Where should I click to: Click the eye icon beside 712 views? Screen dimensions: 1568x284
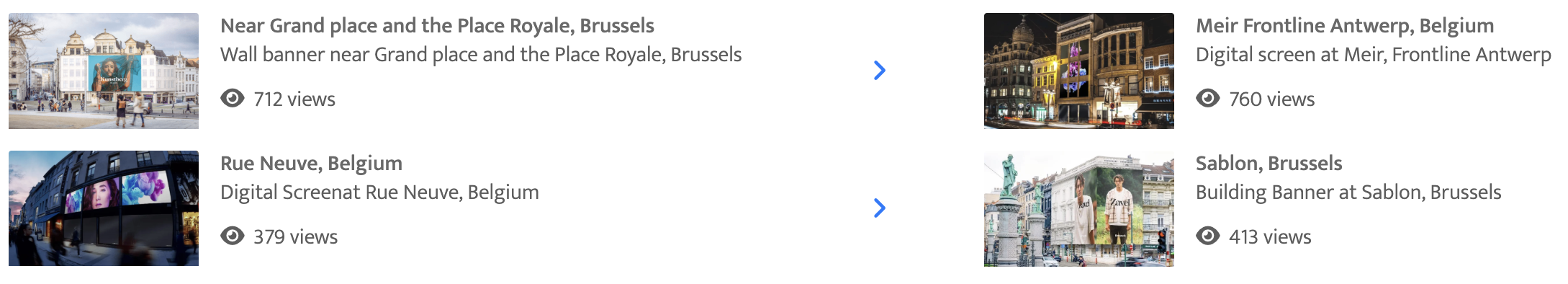tap(233, 98)
